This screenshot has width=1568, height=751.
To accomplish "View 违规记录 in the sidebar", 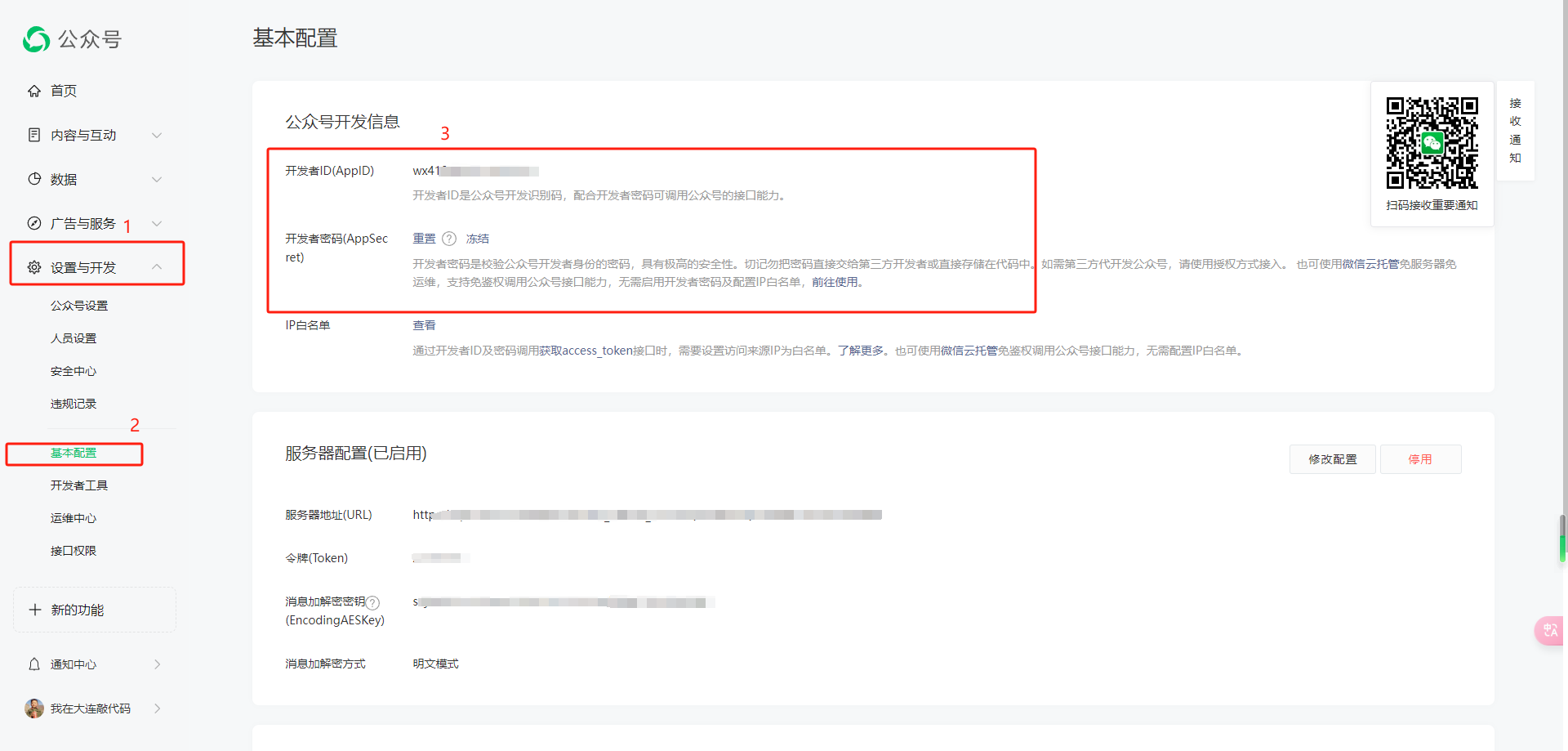I will [x=73, y=404].
